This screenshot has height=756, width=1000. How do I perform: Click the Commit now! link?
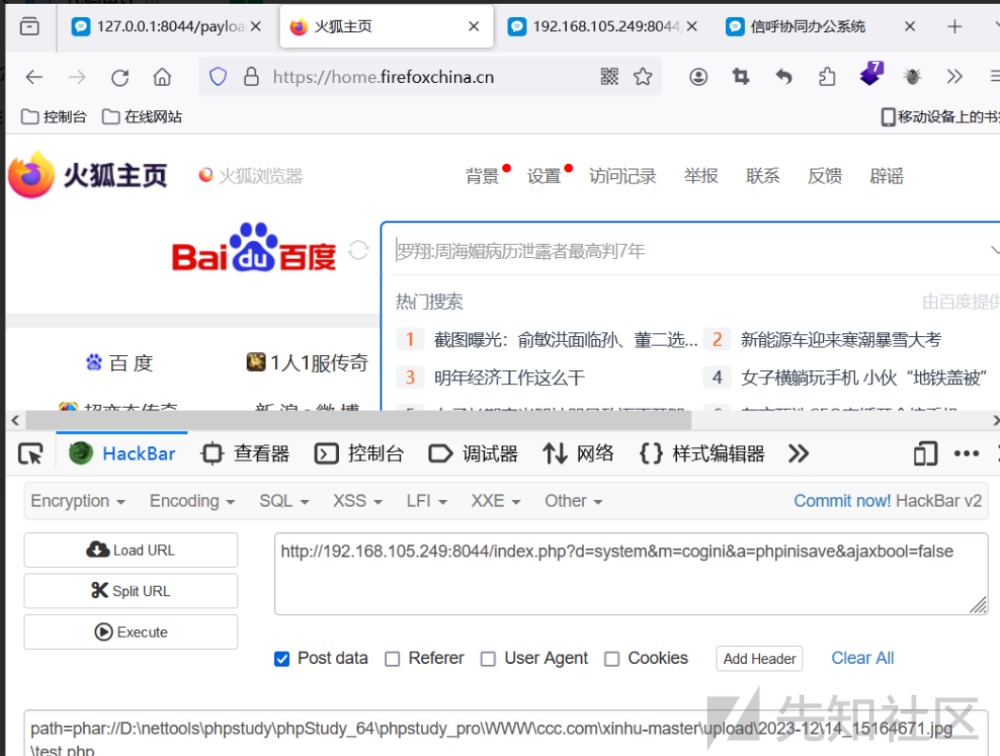point(842,501)
